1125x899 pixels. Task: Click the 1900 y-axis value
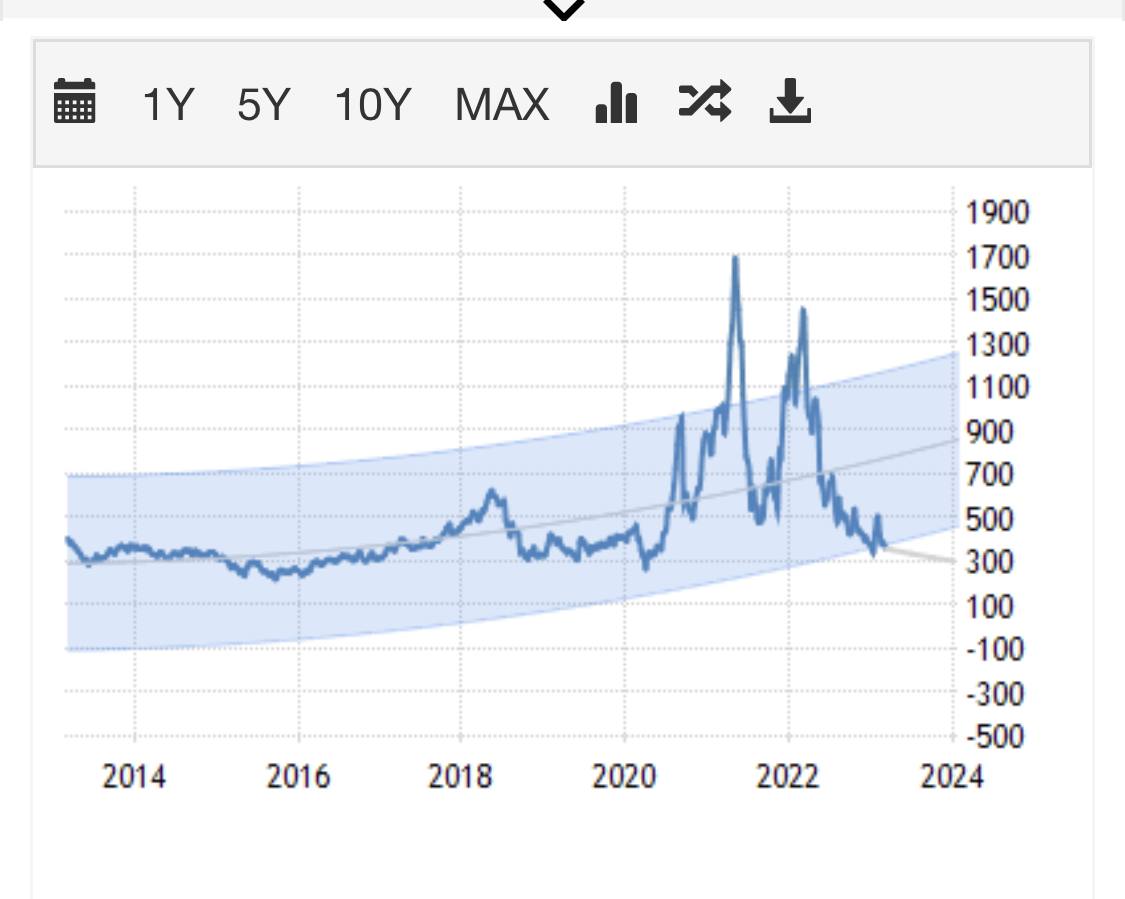pyautogui.click(x=997, y=212)
